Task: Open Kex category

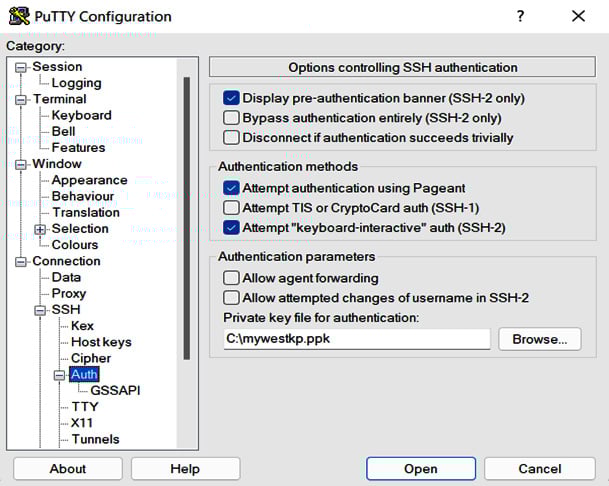Action: [x=82, y=326]
